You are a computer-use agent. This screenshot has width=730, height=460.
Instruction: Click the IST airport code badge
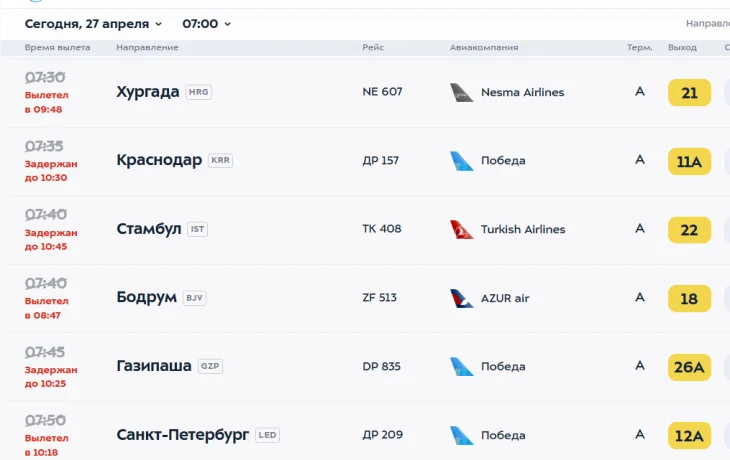197,229
